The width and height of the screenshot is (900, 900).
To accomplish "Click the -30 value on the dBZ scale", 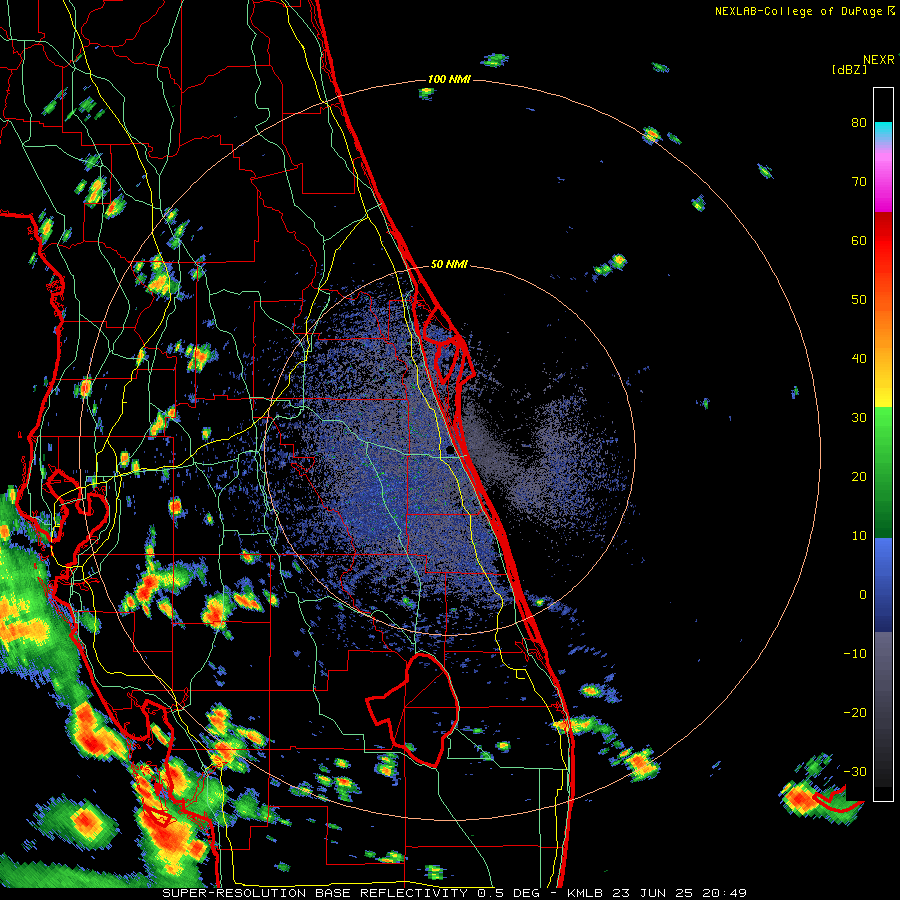I will [855, 771].
